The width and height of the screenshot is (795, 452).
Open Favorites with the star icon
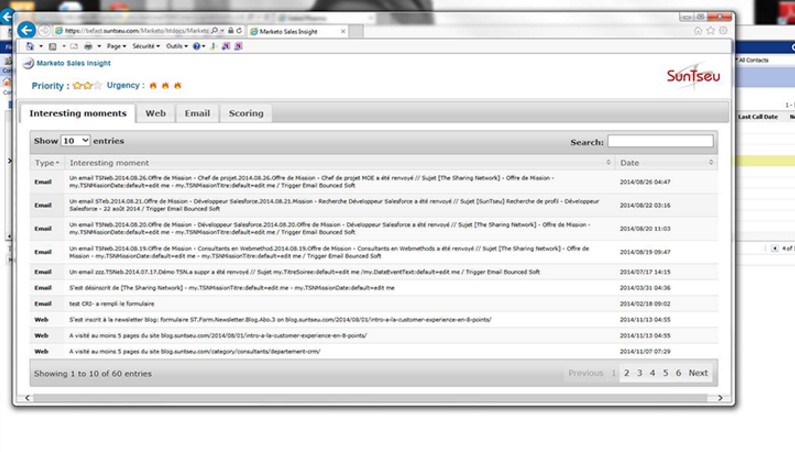pos(711,31)
